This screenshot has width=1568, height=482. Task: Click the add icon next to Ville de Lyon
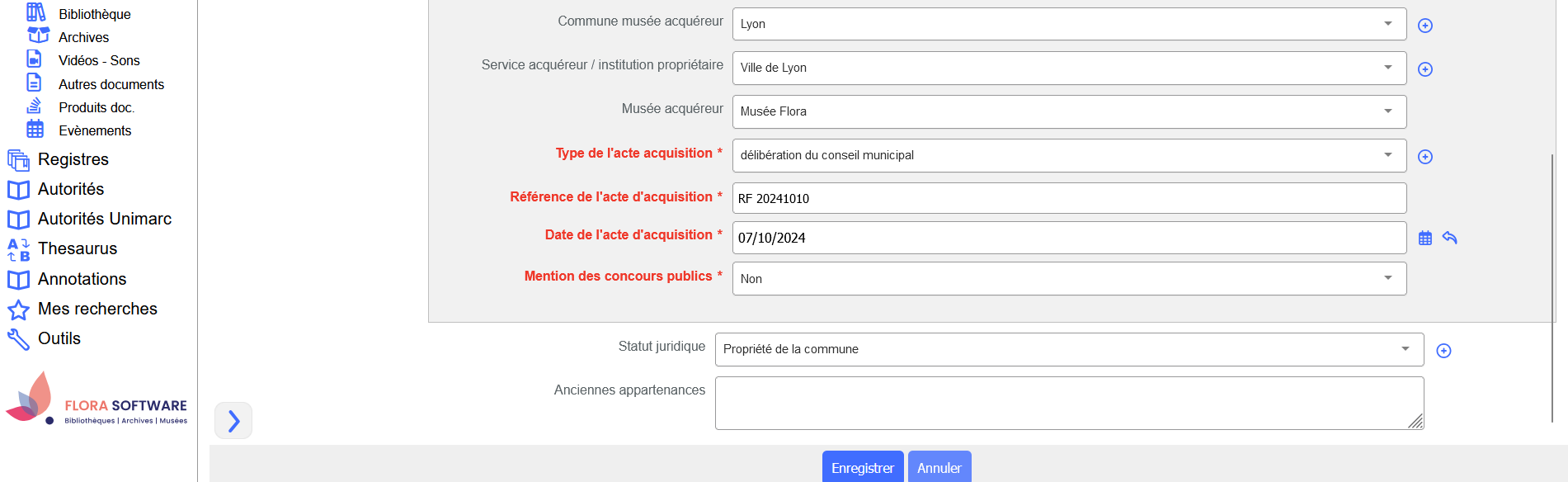(x=1424, y=69)
